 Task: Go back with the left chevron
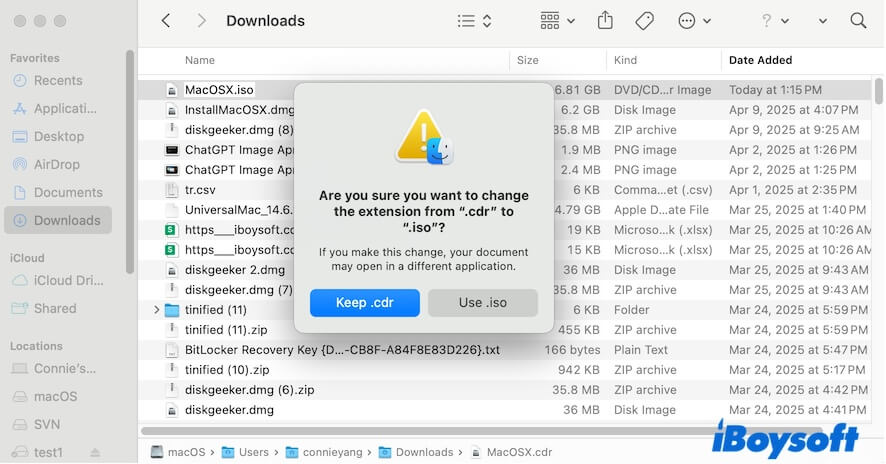coord(166,21)
